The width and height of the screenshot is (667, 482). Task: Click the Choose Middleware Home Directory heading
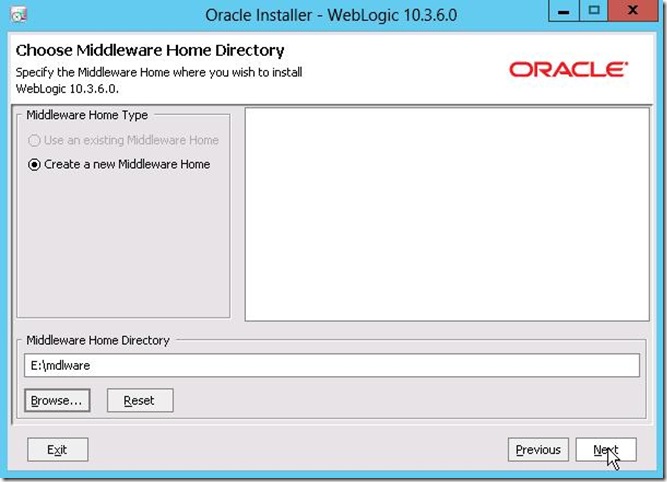(150, 50)
